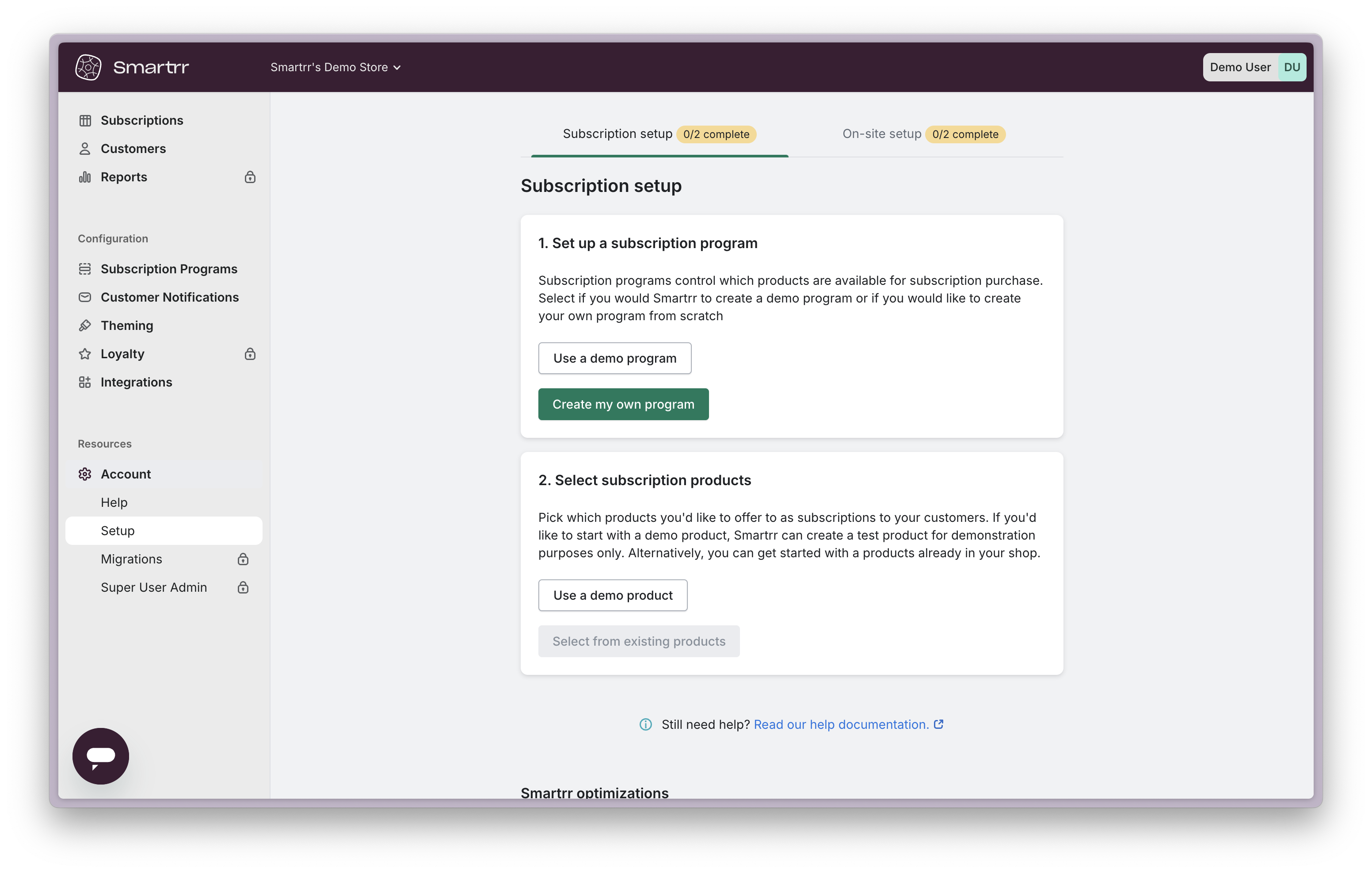Viewport: 1372px width, 873px height.
Task: Click the Customers person icon
Action: [x=85, y=149]
